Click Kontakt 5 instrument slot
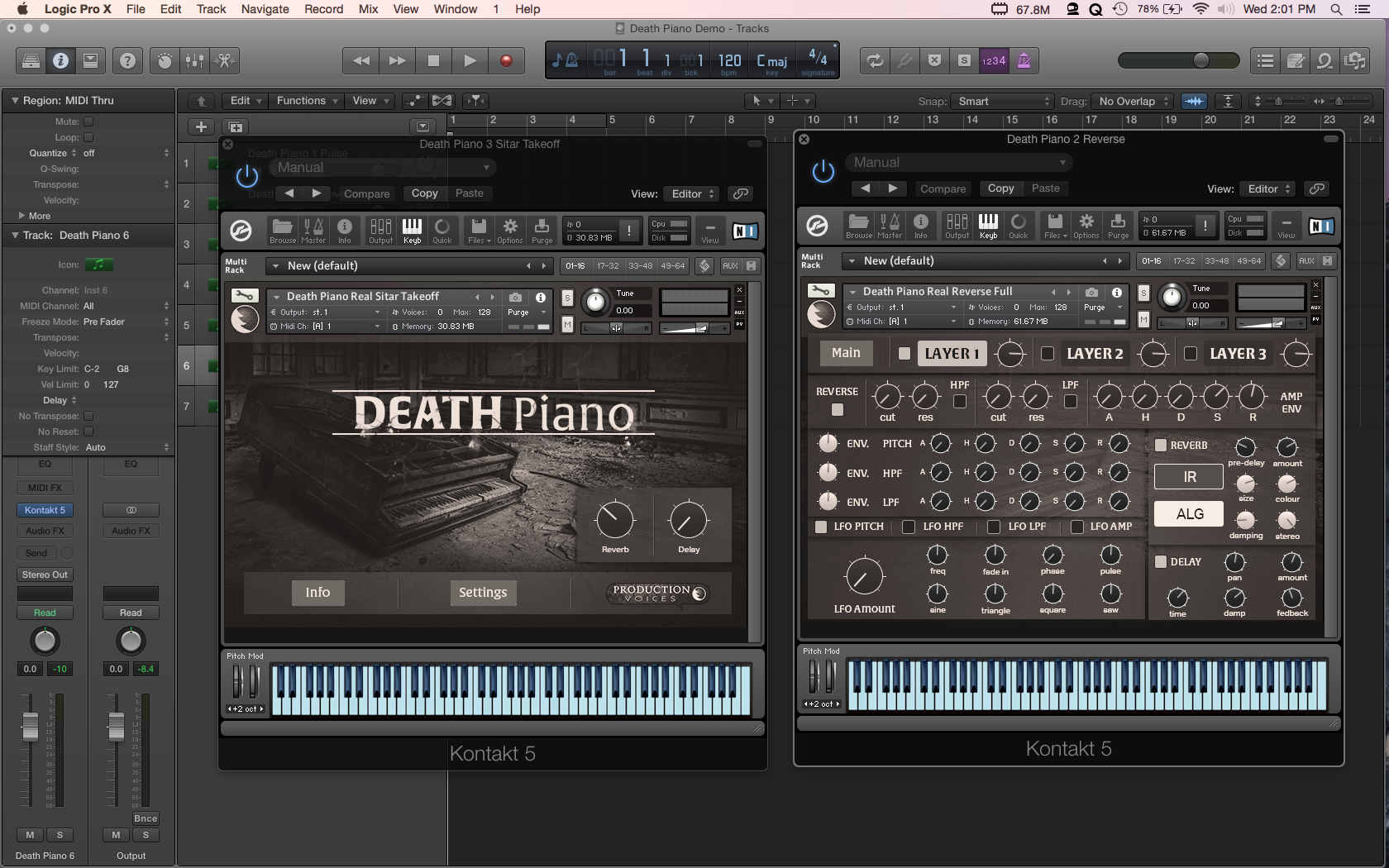The image size is (1389, 868). (x=45, y=510)
